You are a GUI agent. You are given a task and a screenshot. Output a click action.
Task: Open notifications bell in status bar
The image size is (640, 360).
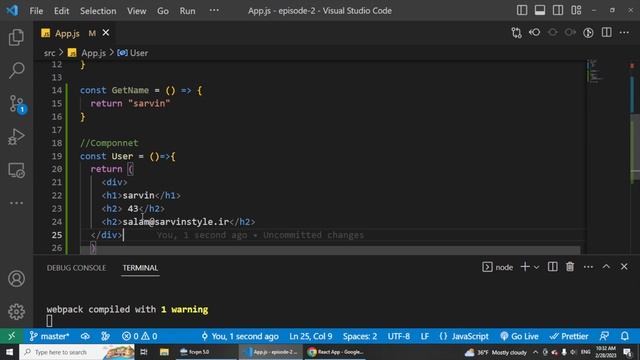[624, 336]
